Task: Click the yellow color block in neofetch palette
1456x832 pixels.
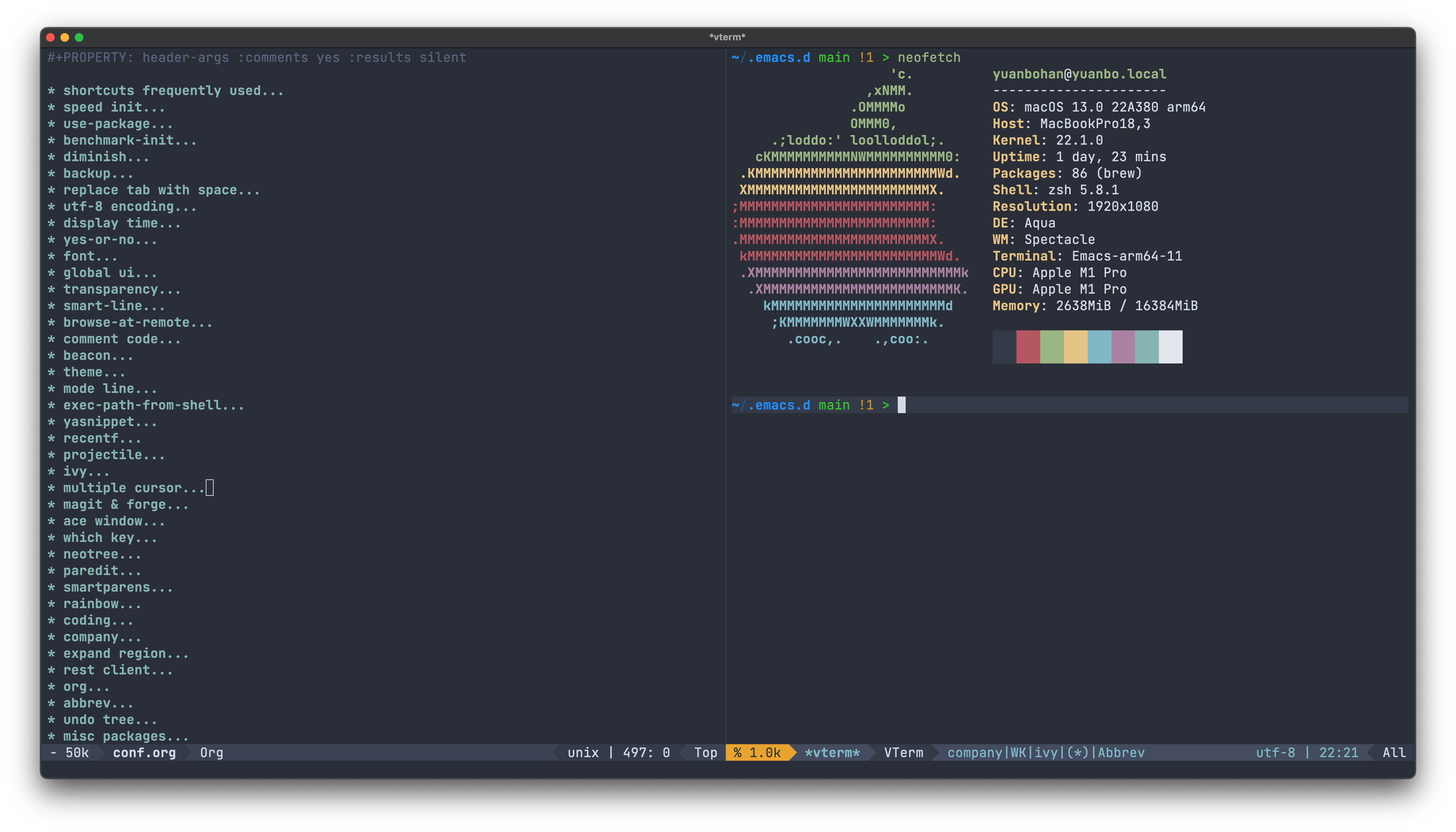Action: point(1075,347)
